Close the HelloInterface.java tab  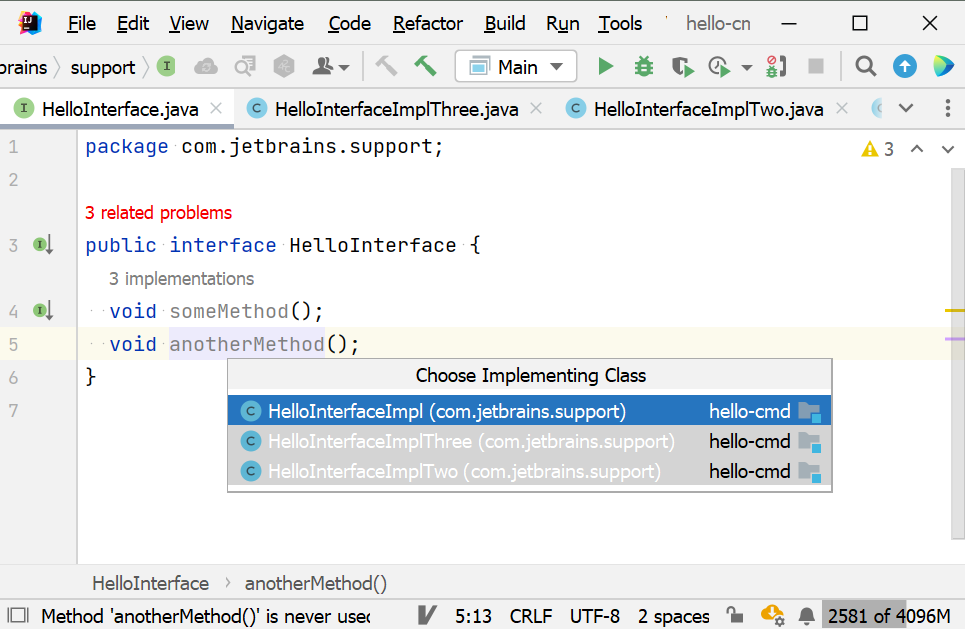(216, 109)
